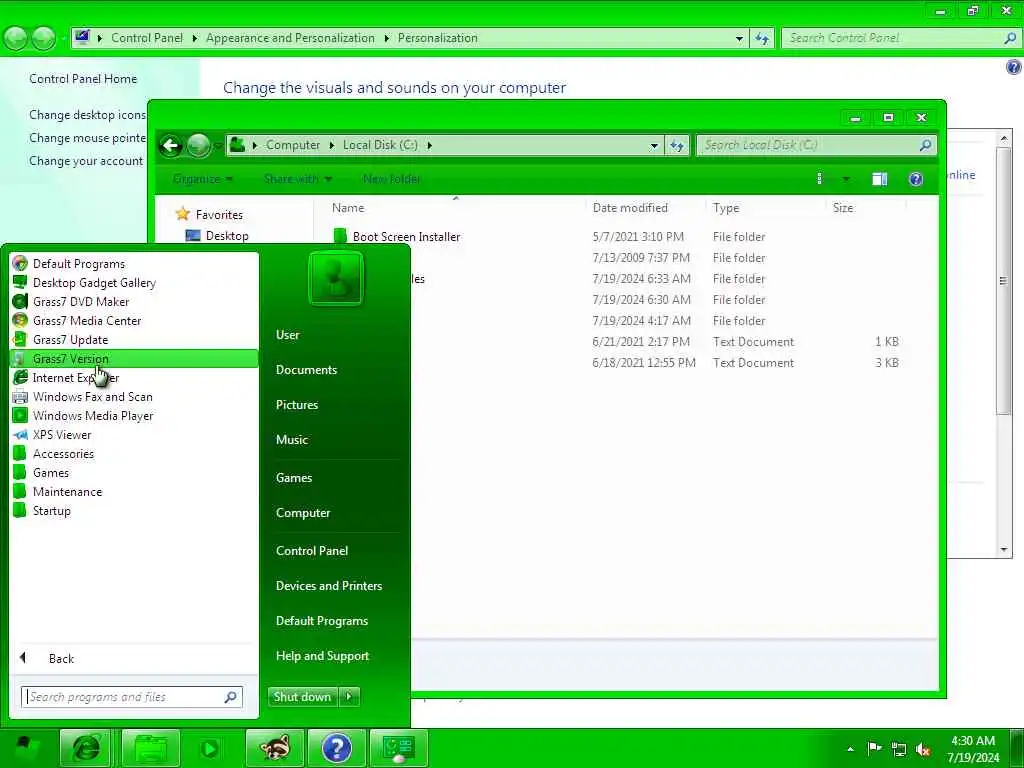Viewport: 1024px width, 768px height.
Task: Open Change desktop icons link
Action: (x=87, y=115)
